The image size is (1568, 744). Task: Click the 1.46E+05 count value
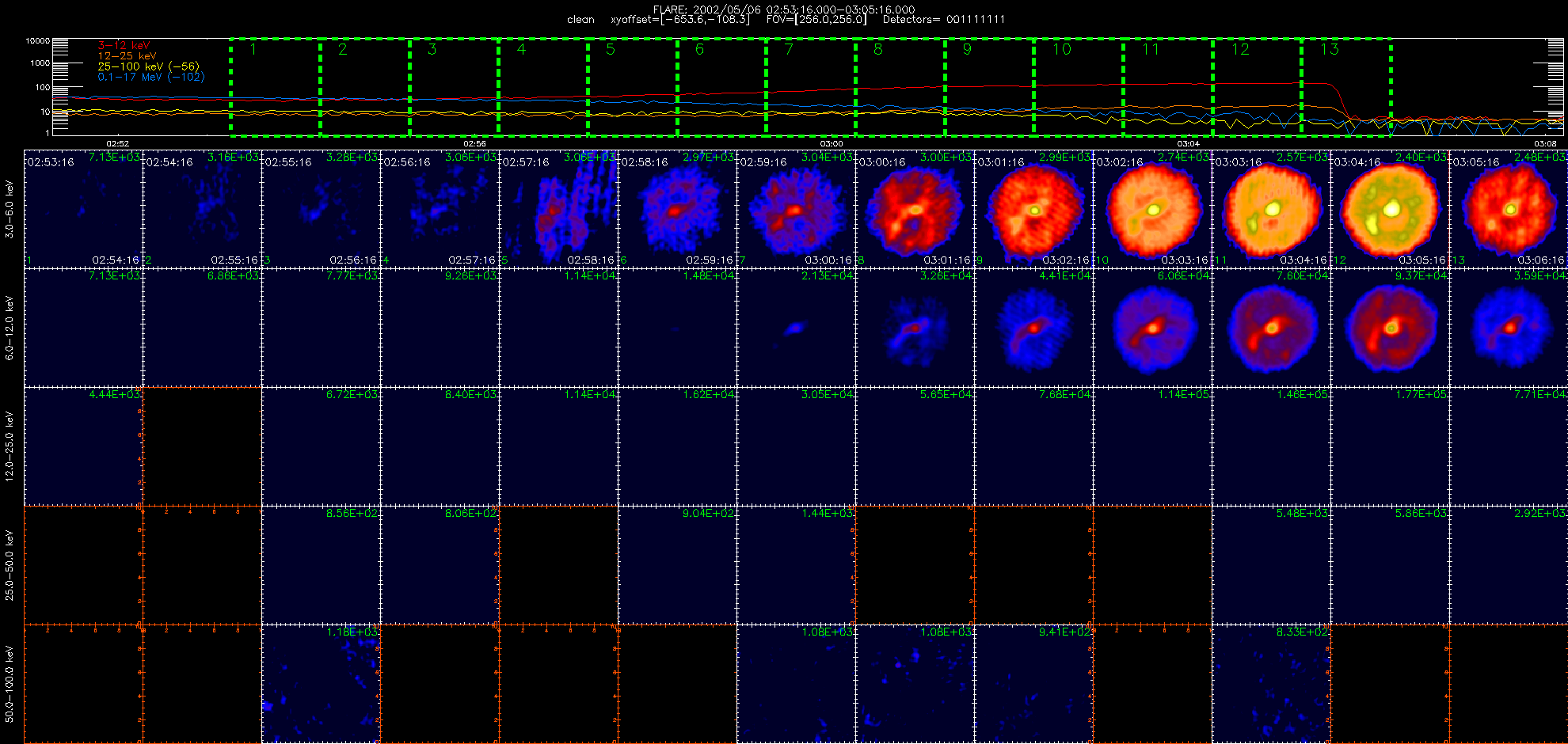coord(1303,394)
